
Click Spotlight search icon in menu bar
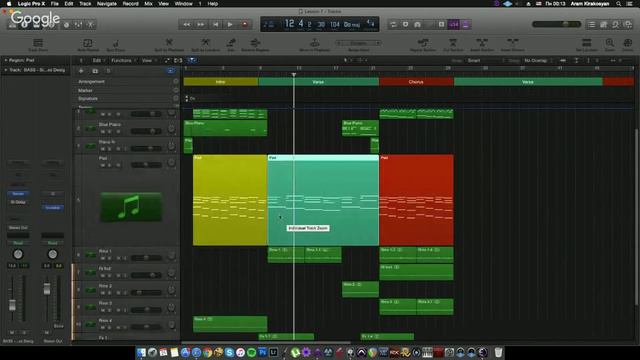click(x=619, y=4)
